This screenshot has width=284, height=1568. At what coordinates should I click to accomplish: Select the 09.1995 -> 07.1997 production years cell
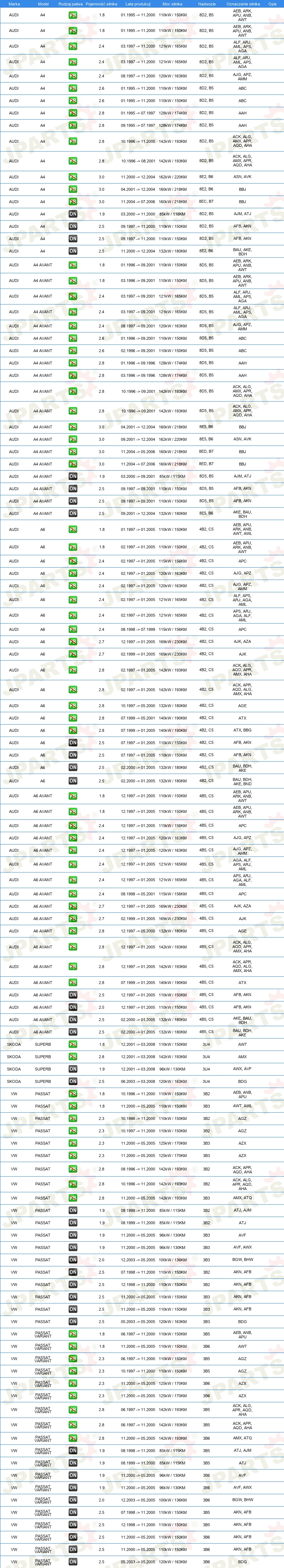pos(138,125)
